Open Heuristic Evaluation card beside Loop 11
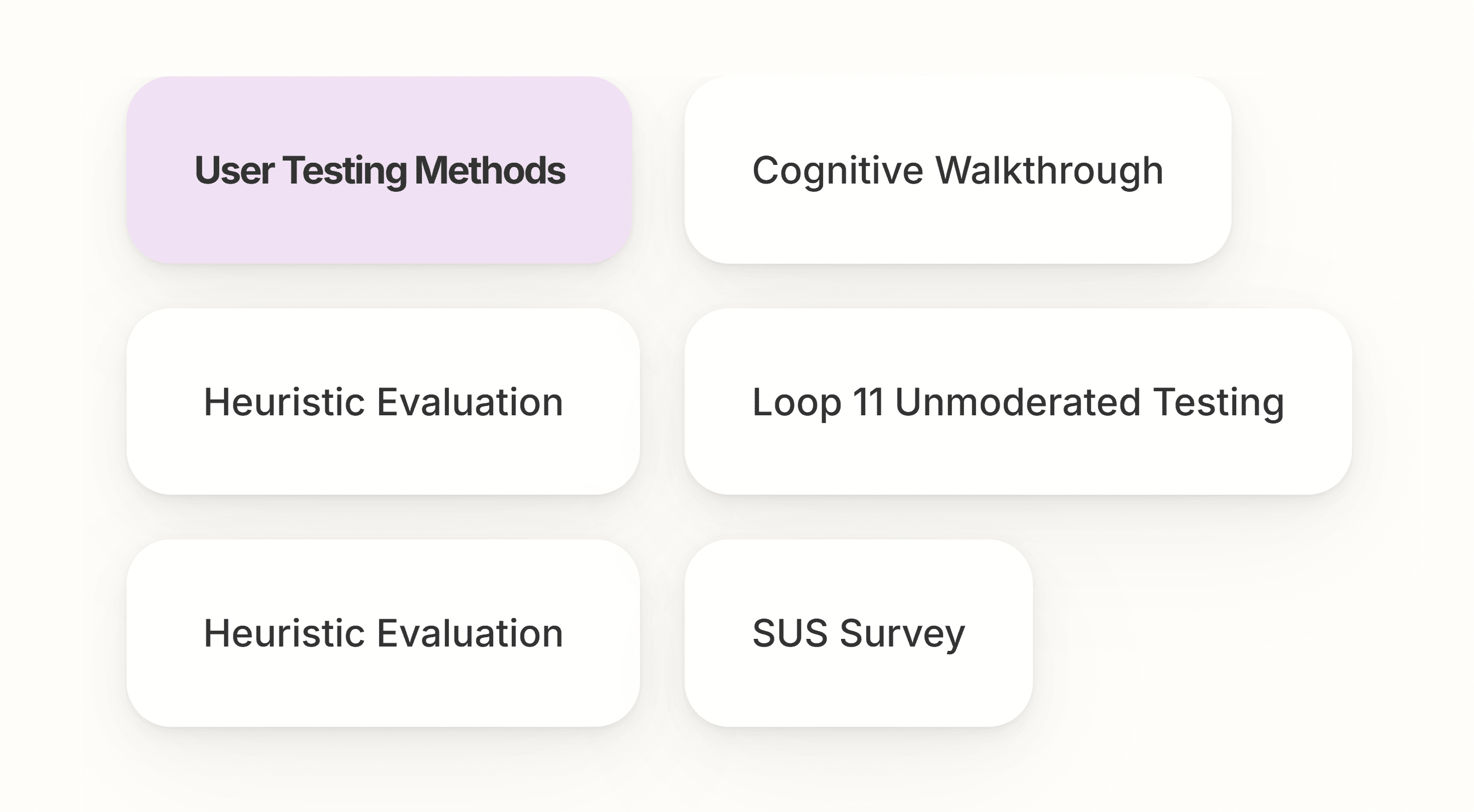The width and height of the screenshot is (1474, 812). pyautogui.click(x=384, y=402)
